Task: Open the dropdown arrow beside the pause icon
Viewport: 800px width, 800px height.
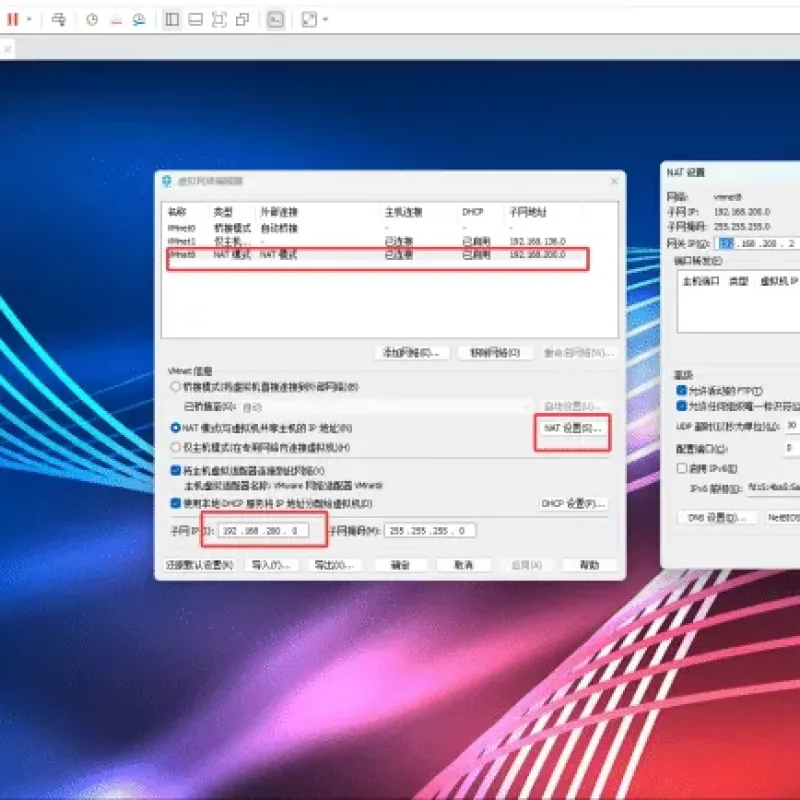Action: coord(29,19)
